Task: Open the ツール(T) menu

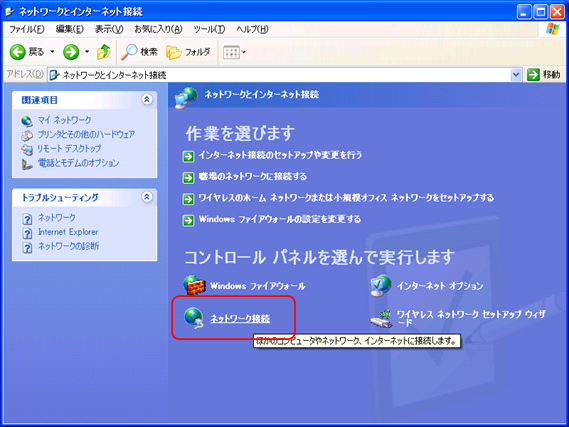Action: [209, 29]
